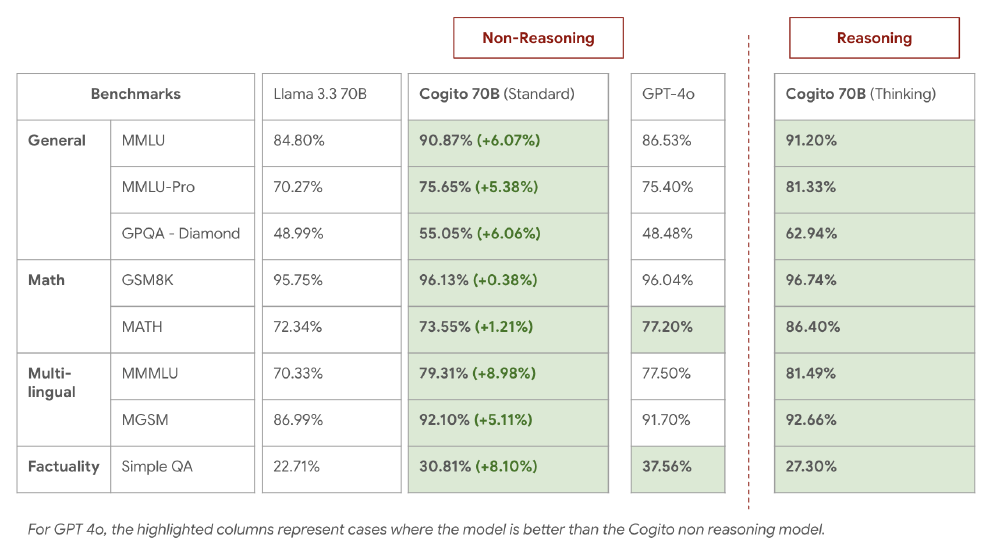The width and height of the screenshot is (1000, 553).
Task: Select the Cogito 70B (Standard) header
Action: coord(507,94)
